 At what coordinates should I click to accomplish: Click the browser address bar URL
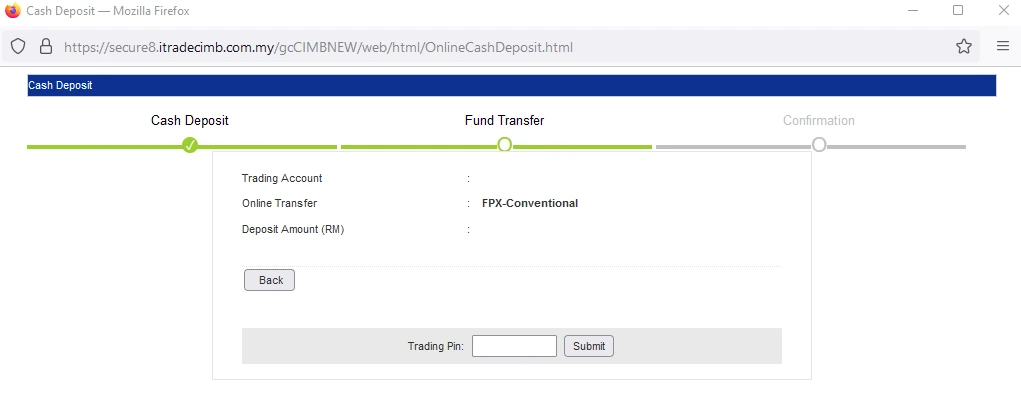pos(318,47)
